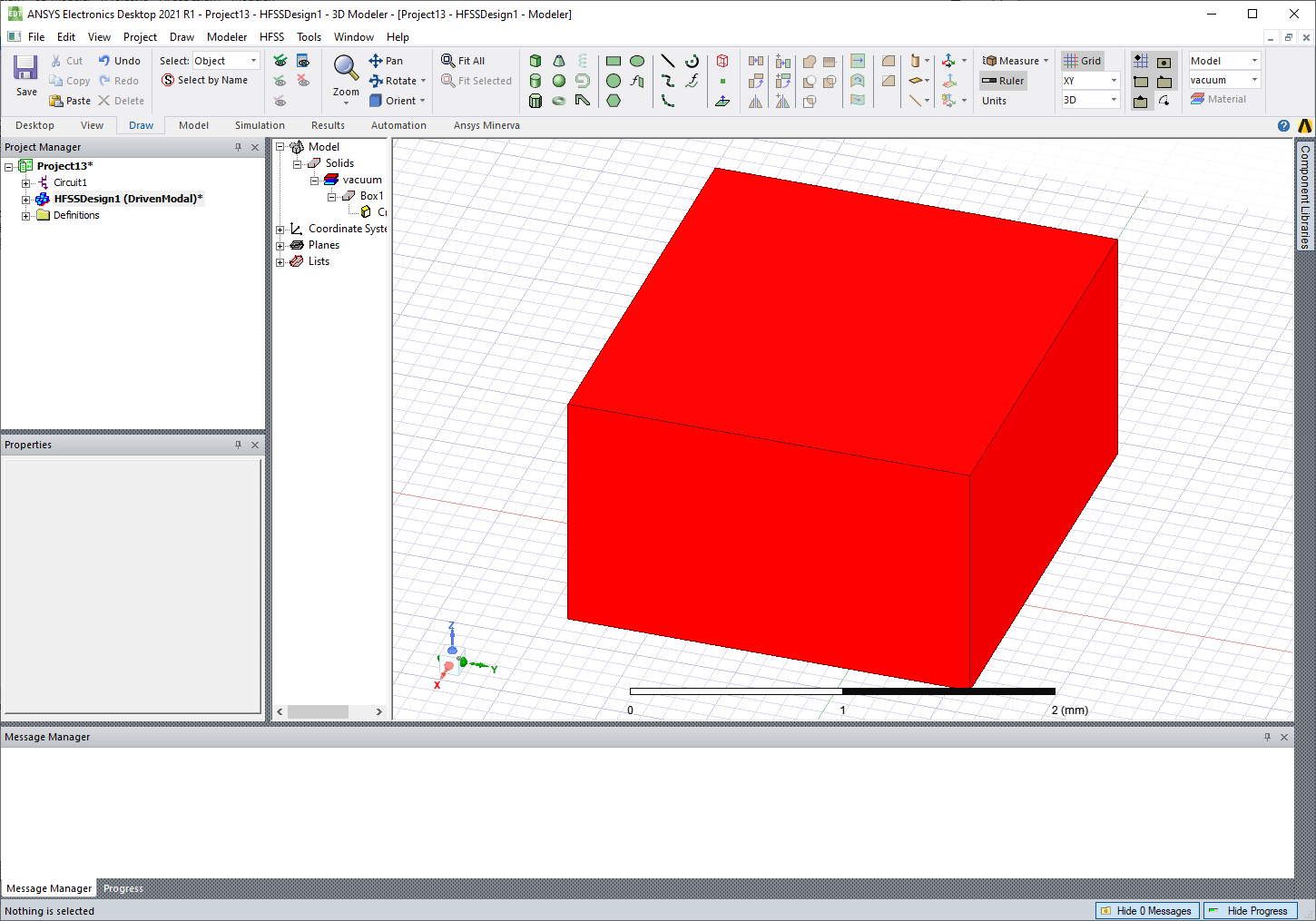Toggle the Grid display
Screen dimensions: 1316x921
click(x=1083, y=61)
